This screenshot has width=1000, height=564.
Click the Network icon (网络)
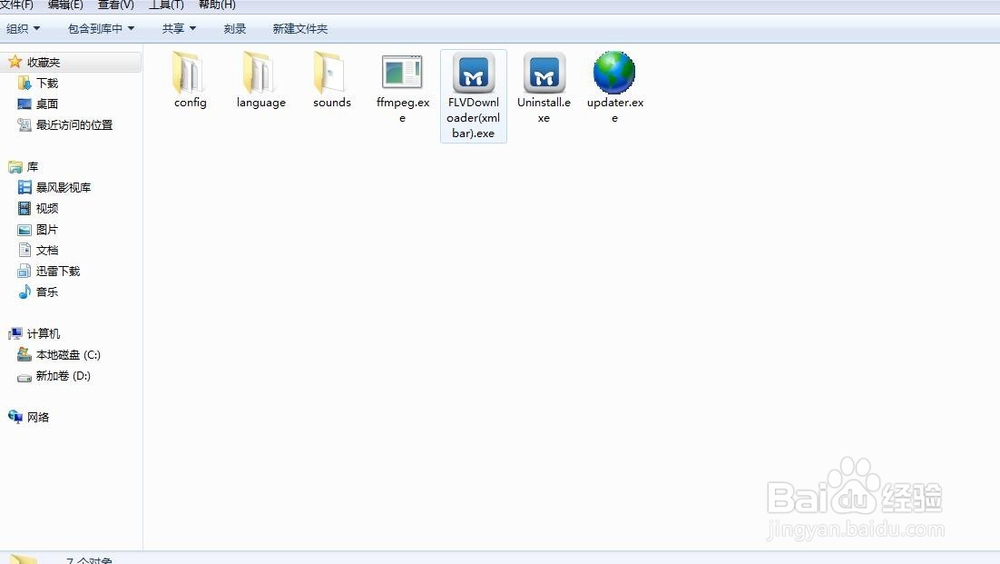coord(15,417)
